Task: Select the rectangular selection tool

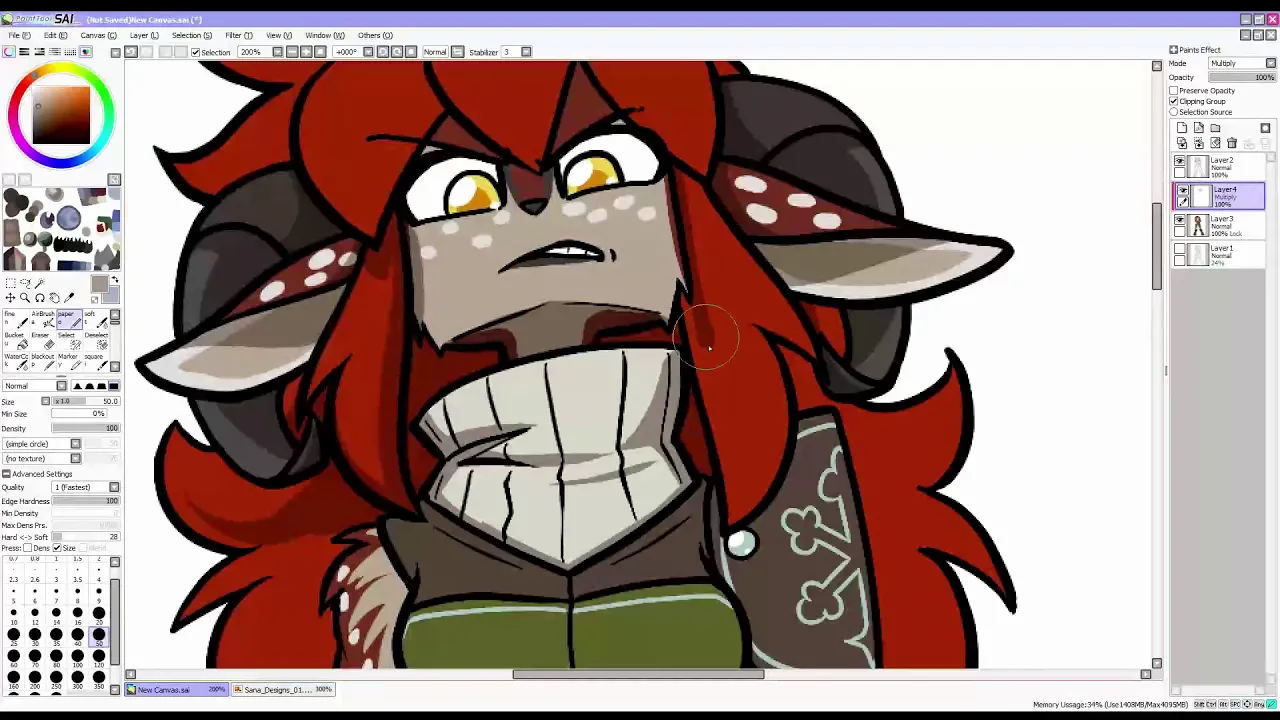Action: coord(10,284)
